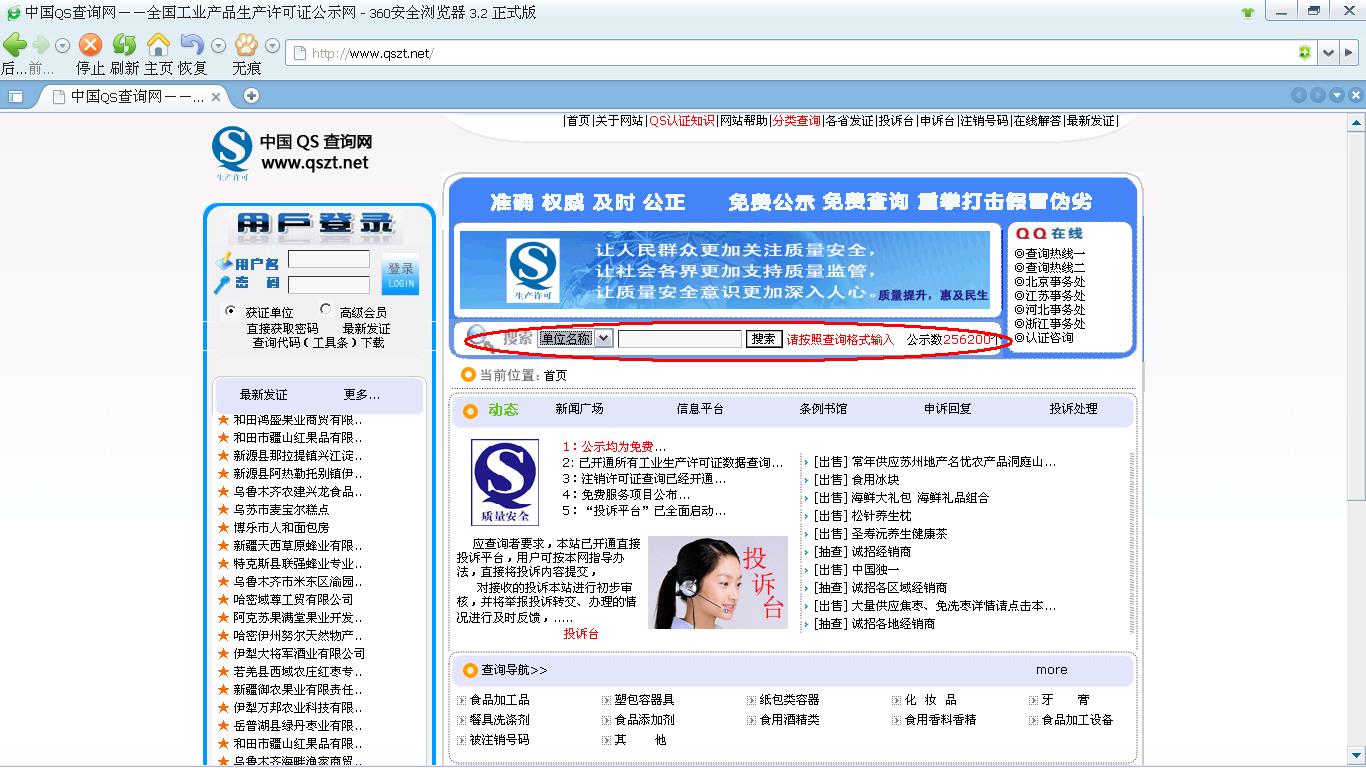Open listing [出售] 食用冰块
This screenshot has width=1366, height=768.
click(856, 480)
